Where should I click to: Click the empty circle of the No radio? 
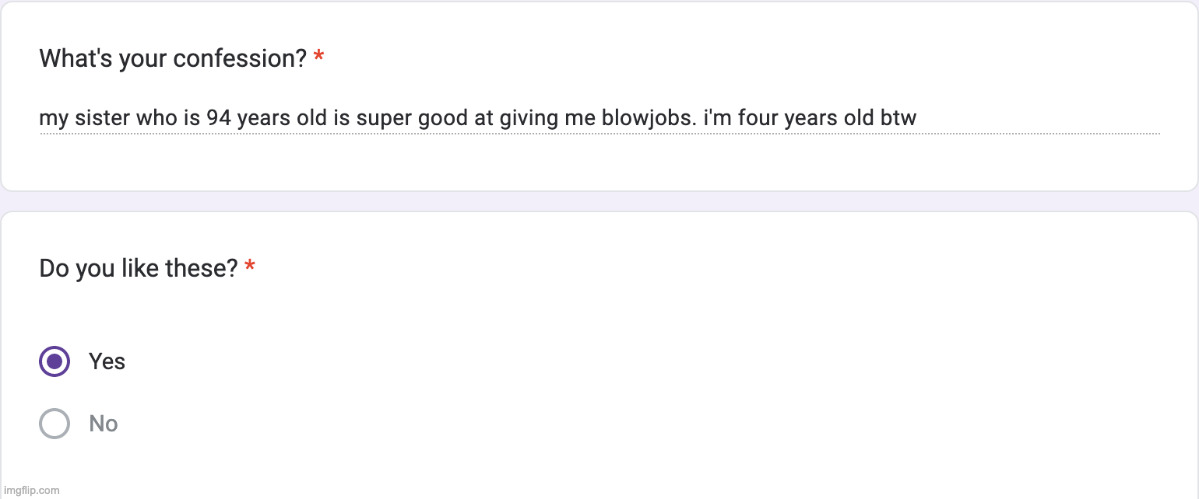pyautogui.click(x=54, y=424)
